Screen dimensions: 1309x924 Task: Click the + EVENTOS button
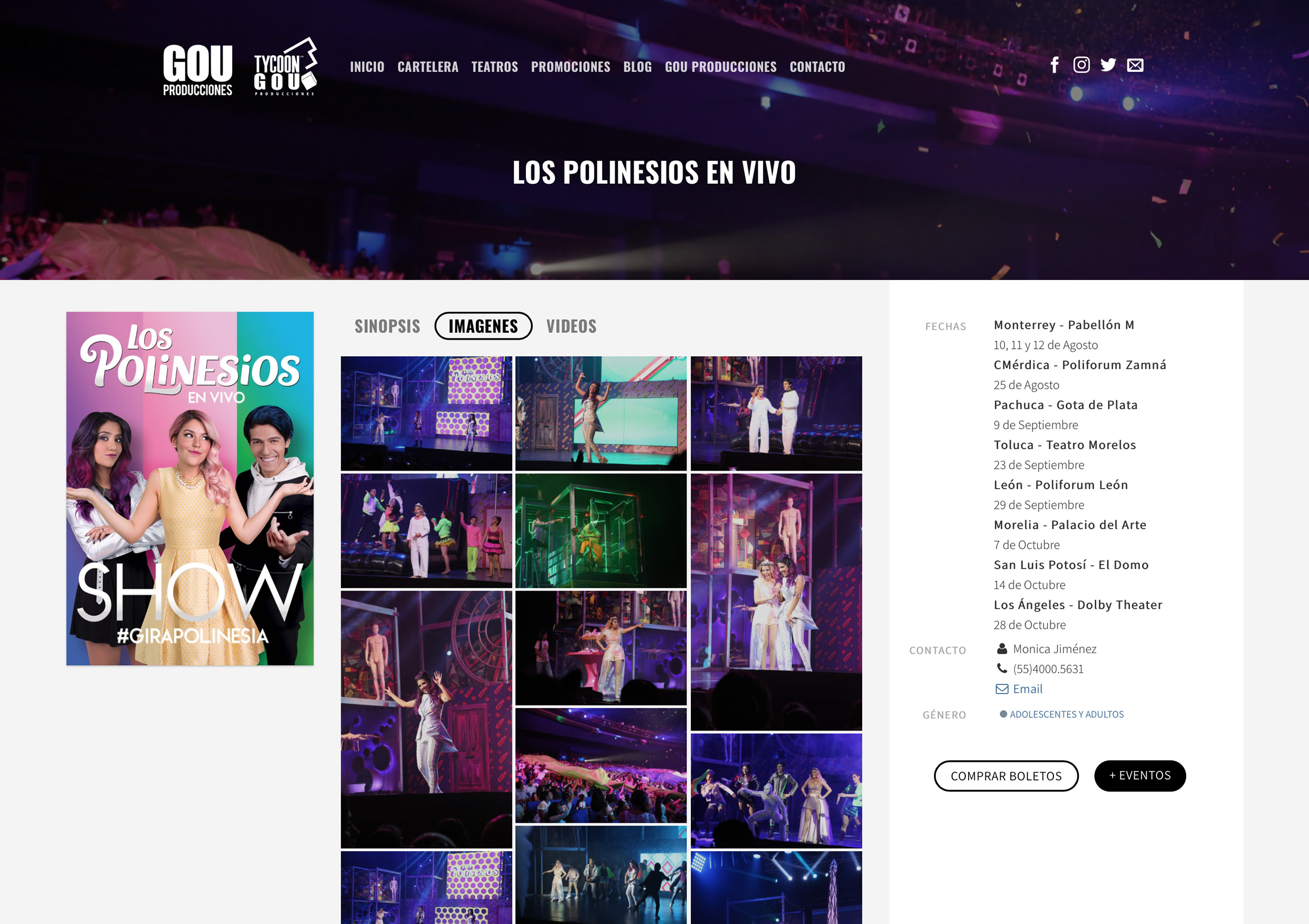click(1140, 775)
